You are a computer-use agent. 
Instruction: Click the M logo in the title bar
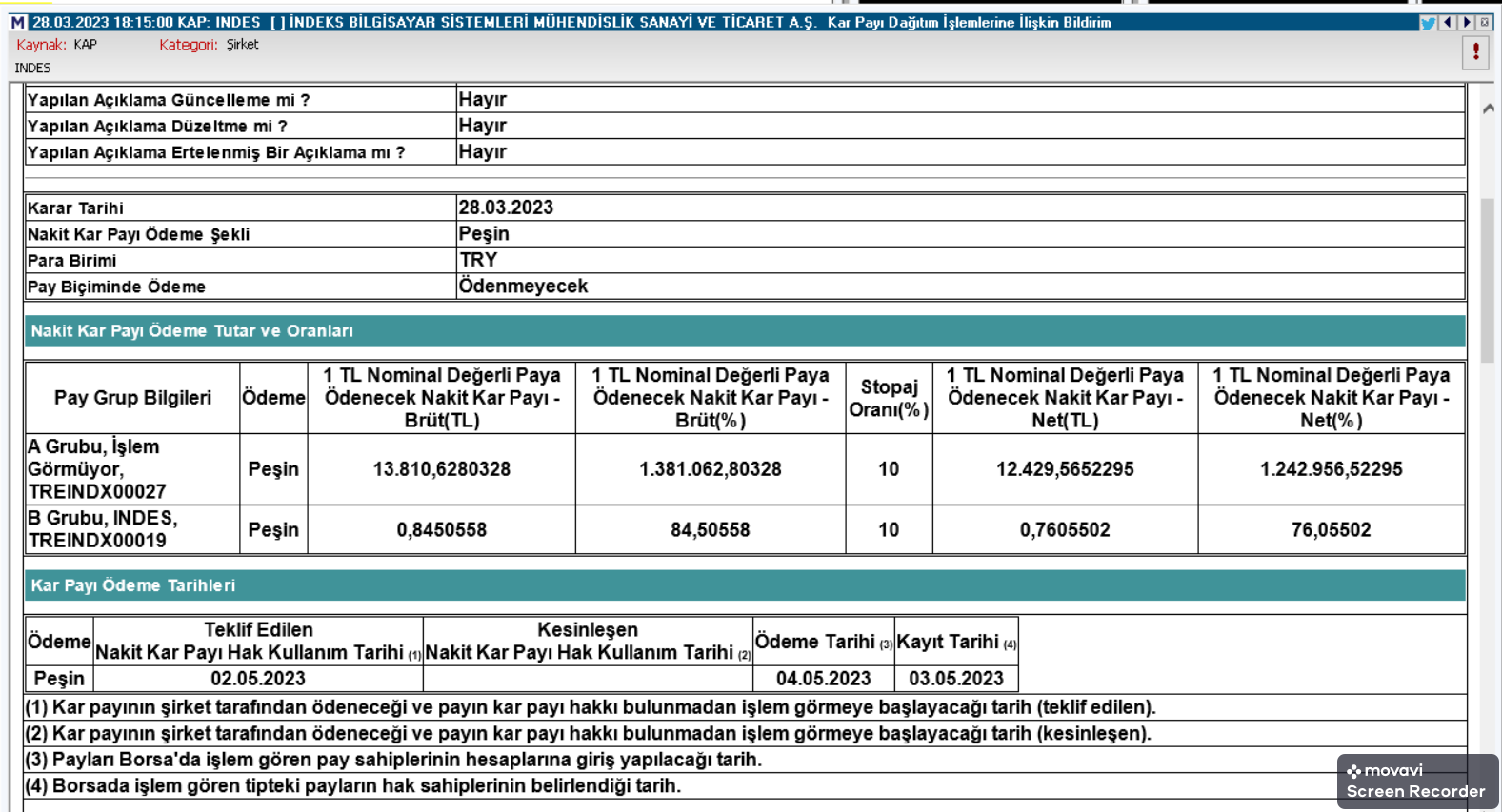(17, 22)
